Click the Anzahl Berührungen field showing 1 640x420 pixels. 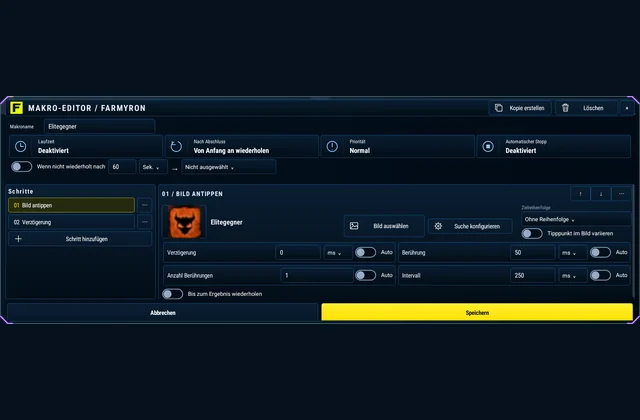pos(317,276)
